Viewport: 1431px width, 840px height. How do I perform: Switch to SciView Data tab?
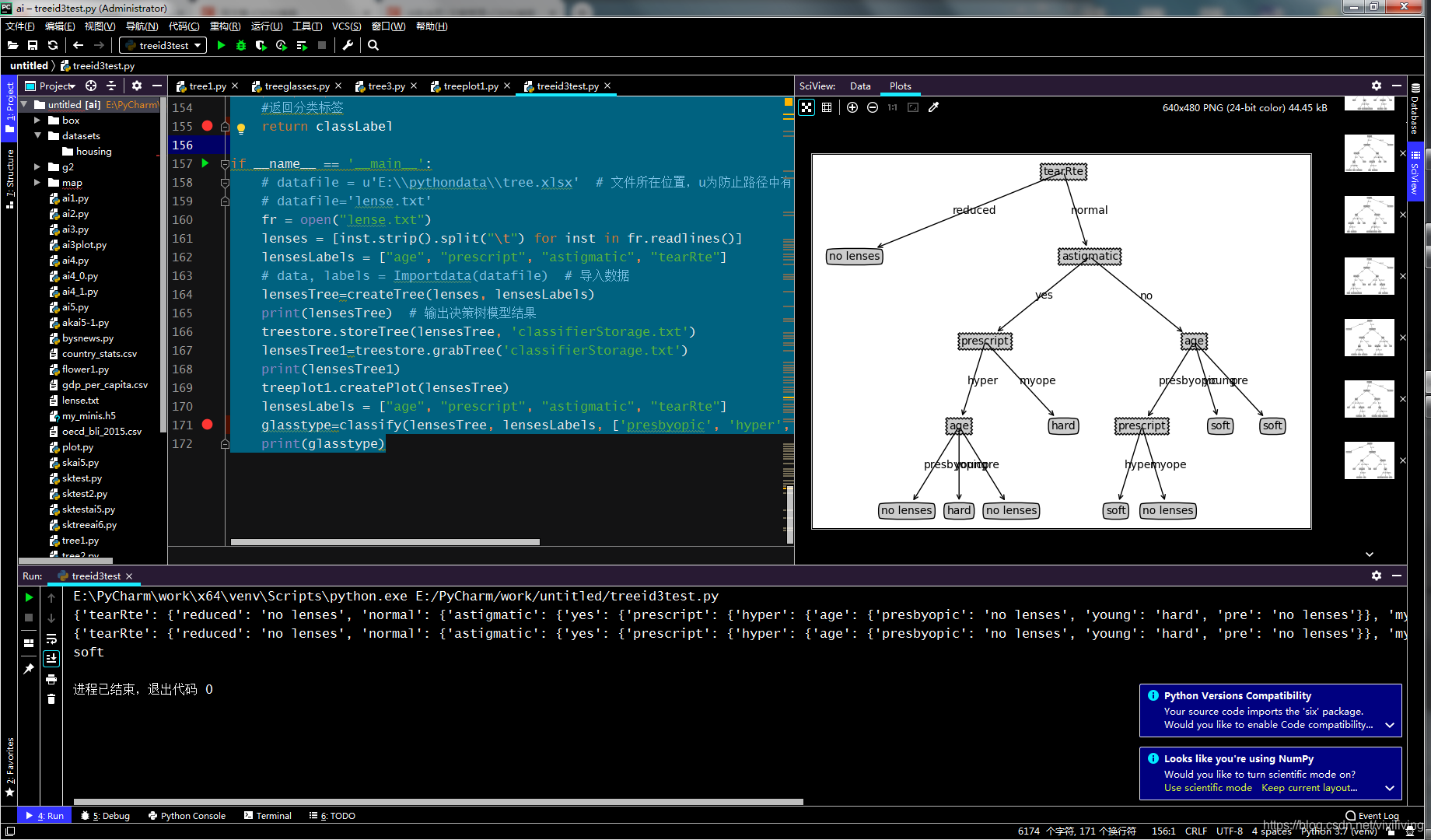(860, 86)
